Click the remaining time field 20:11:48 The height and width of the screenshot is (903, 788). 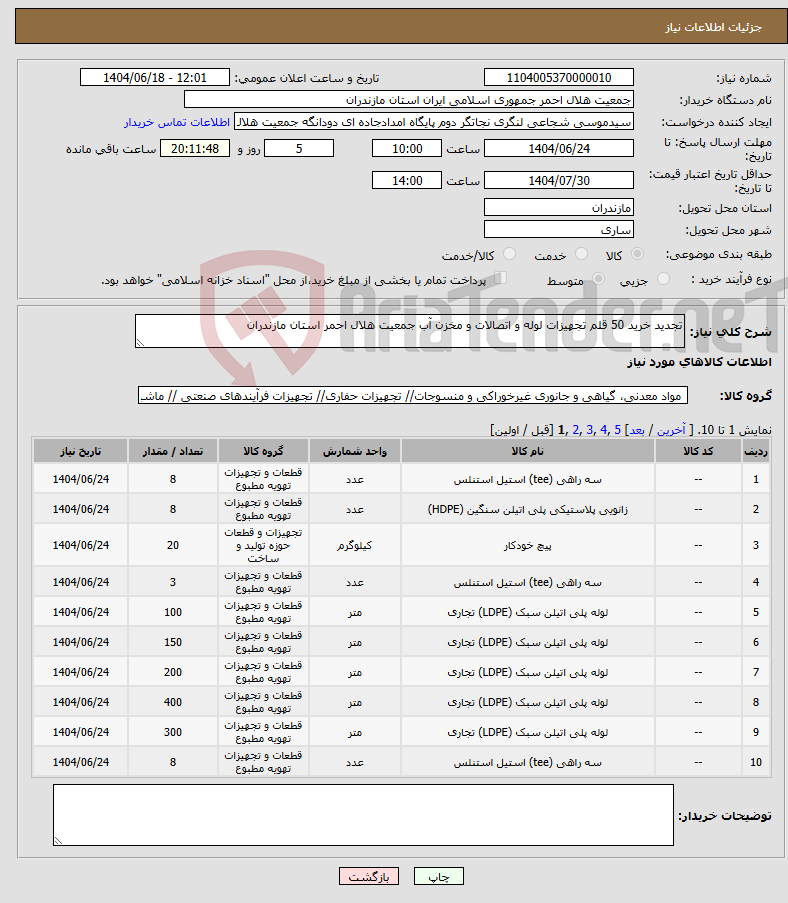[x=195, y=149]
